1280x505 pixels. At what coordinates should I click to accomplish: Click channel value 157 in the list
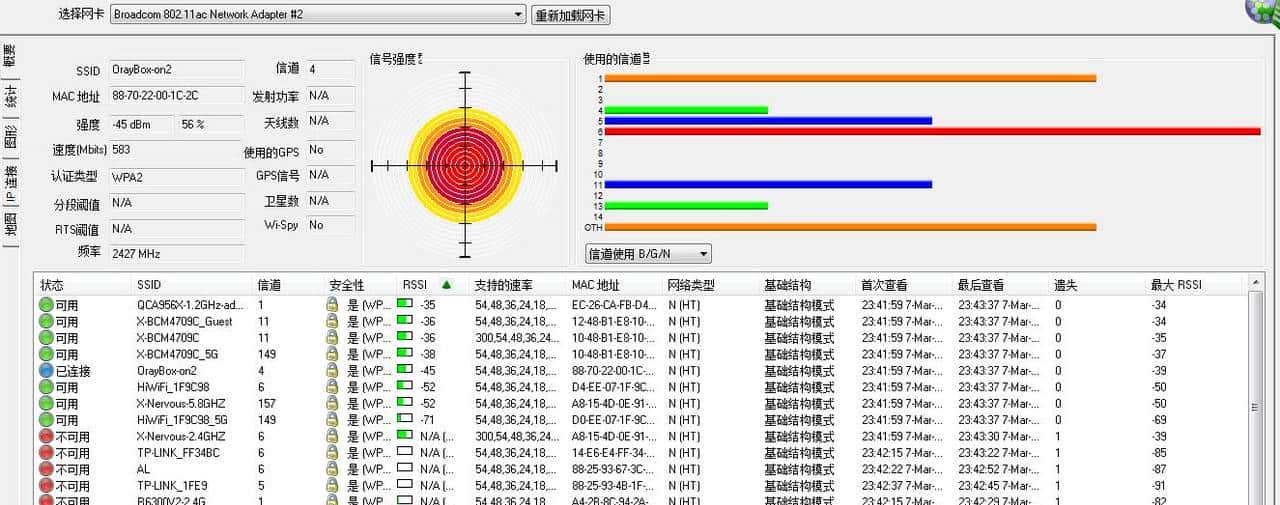point(266,404)
